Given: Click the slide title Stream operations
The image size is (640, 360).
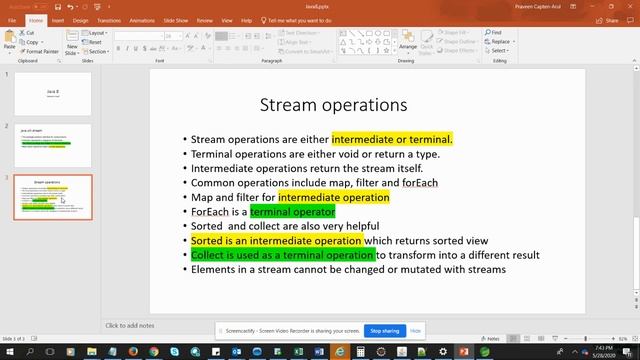Looking at the screenshot, I should point(333,105).
